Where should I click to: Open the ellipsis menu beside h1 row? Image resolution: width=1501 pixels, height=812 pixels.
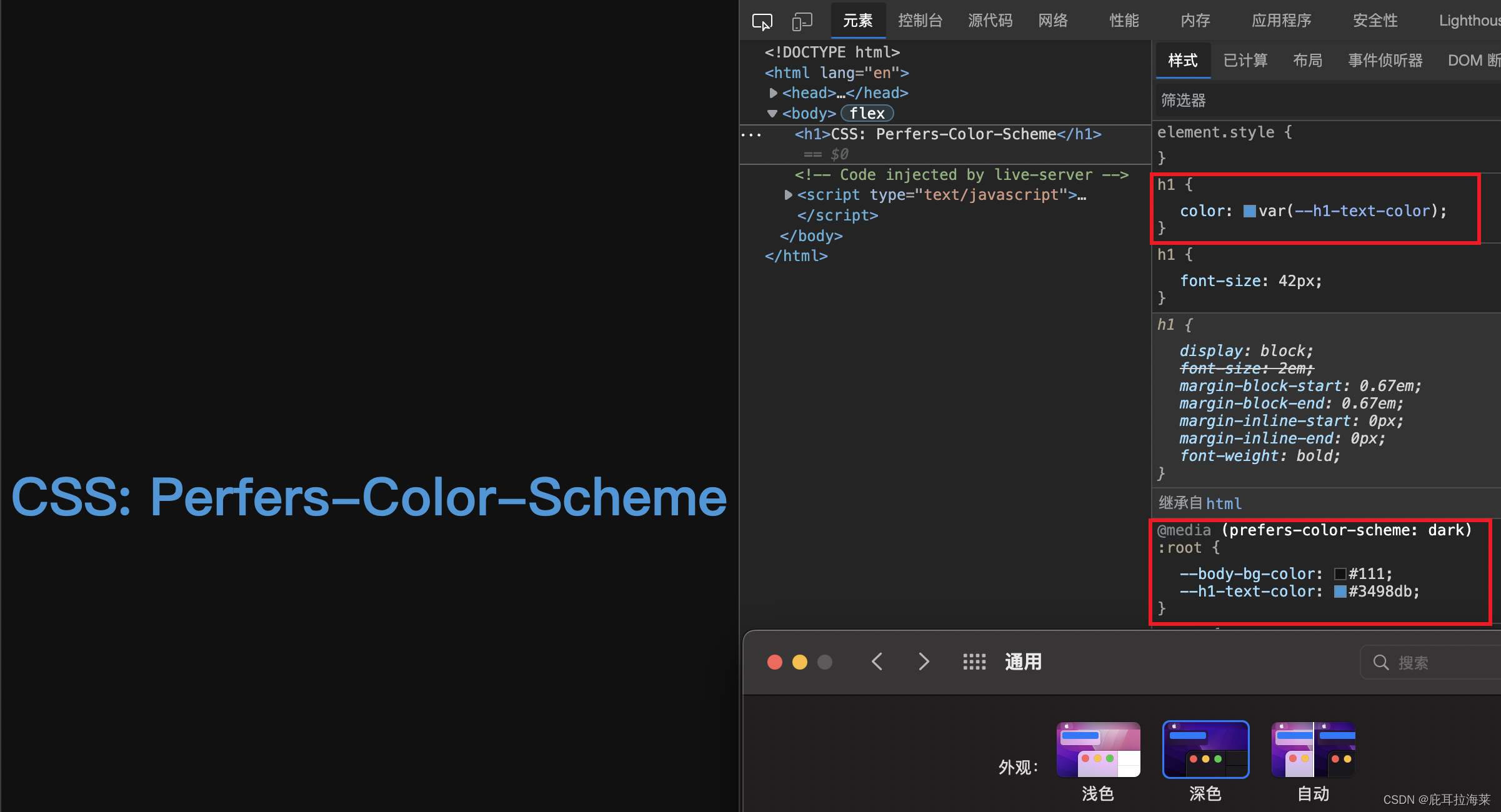pyautogui.click(x=751, y=134)
